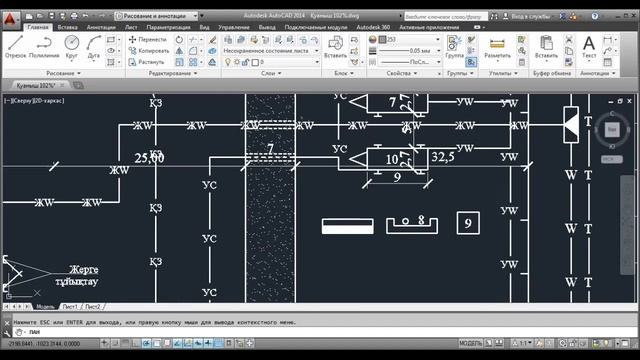Image resolution: width=640 pixels, height=360 pixels.
Task: Switch to the Параметризация ribbon tab
Action: [x=168, y=27]
